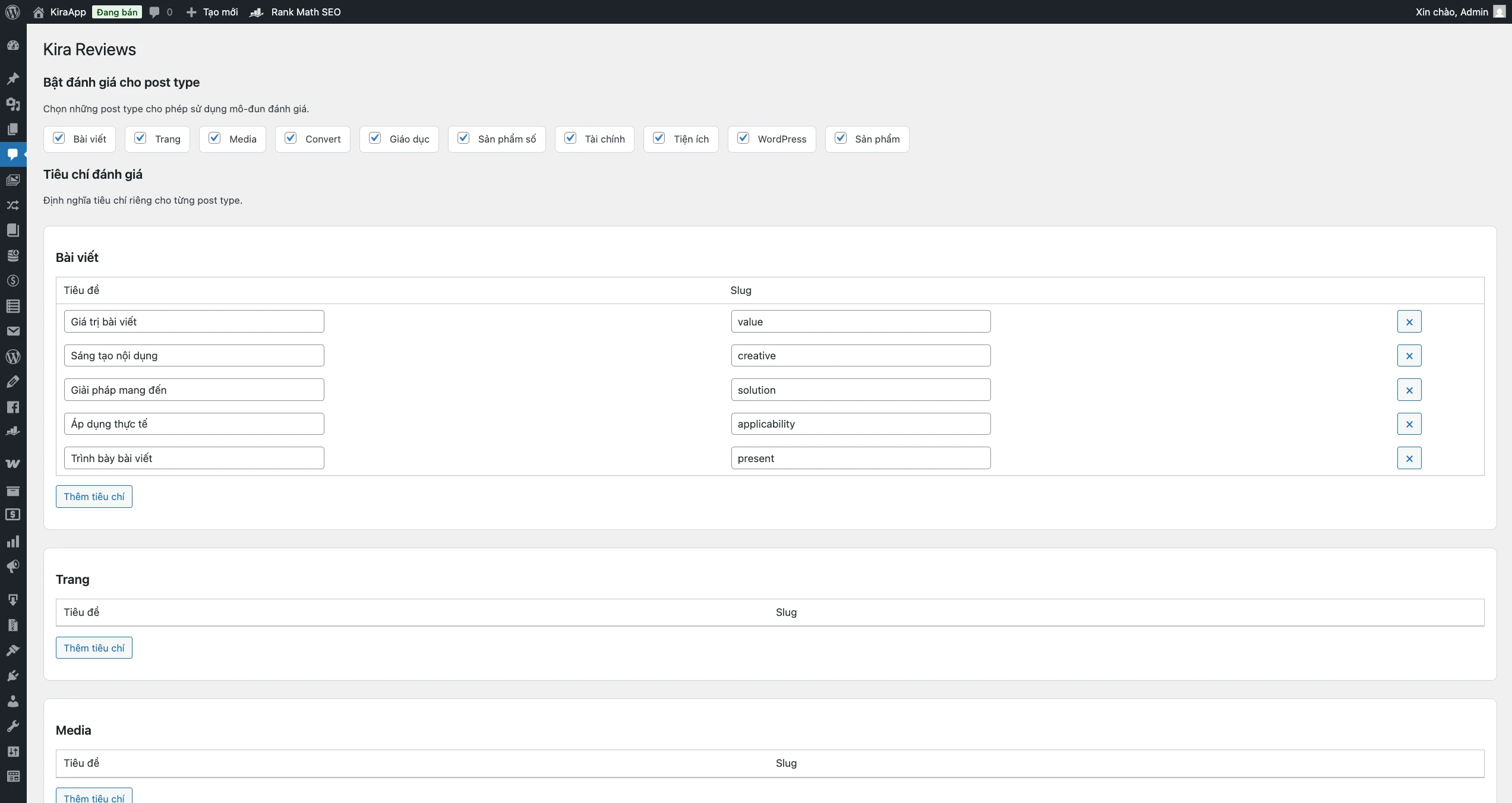The height and width of the screenshot is (803, 1512).
Task: Click the envelope mail icon in sidebar
Action: pos(13,331)
